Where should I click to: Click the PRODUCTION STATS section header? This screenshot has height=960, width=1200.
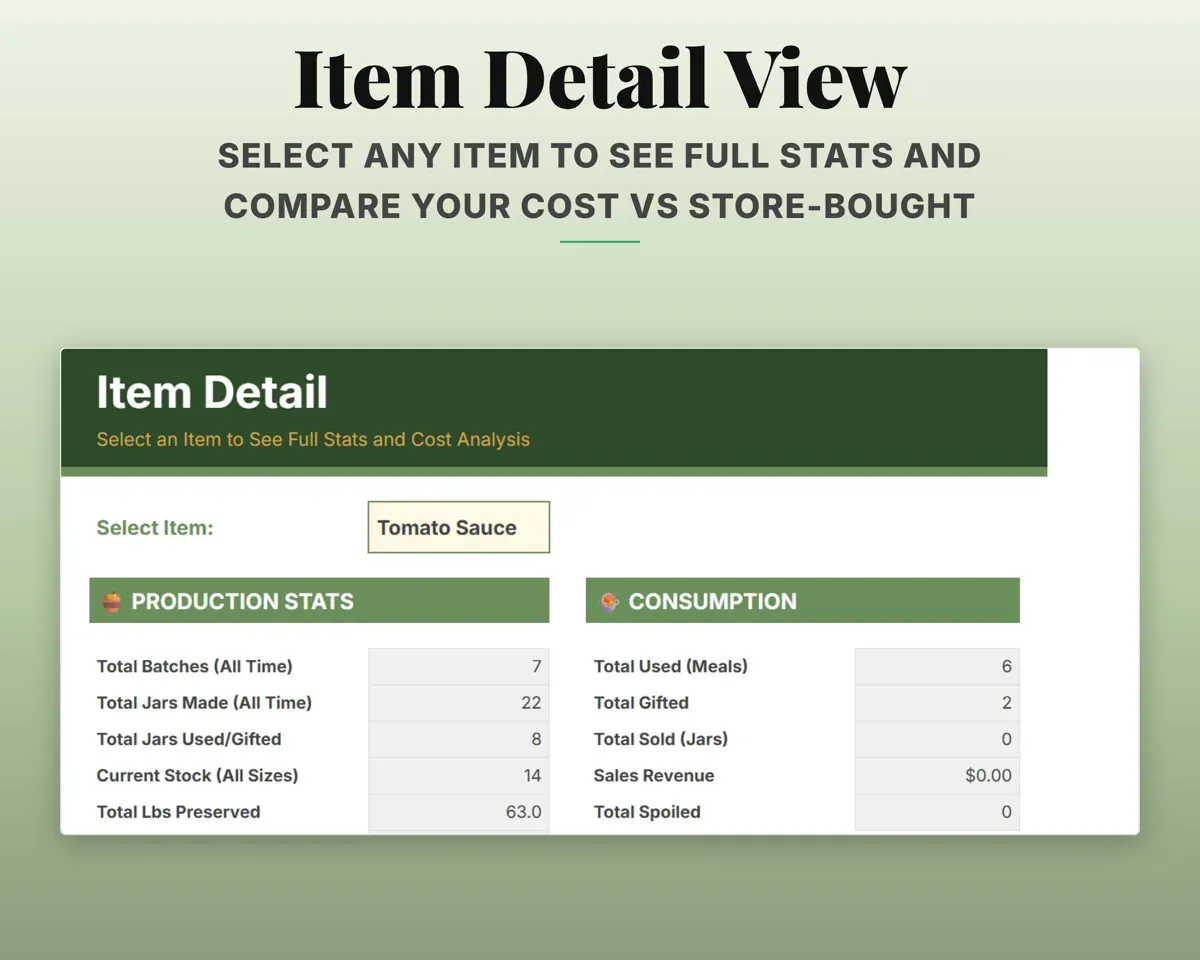[319, 600]
